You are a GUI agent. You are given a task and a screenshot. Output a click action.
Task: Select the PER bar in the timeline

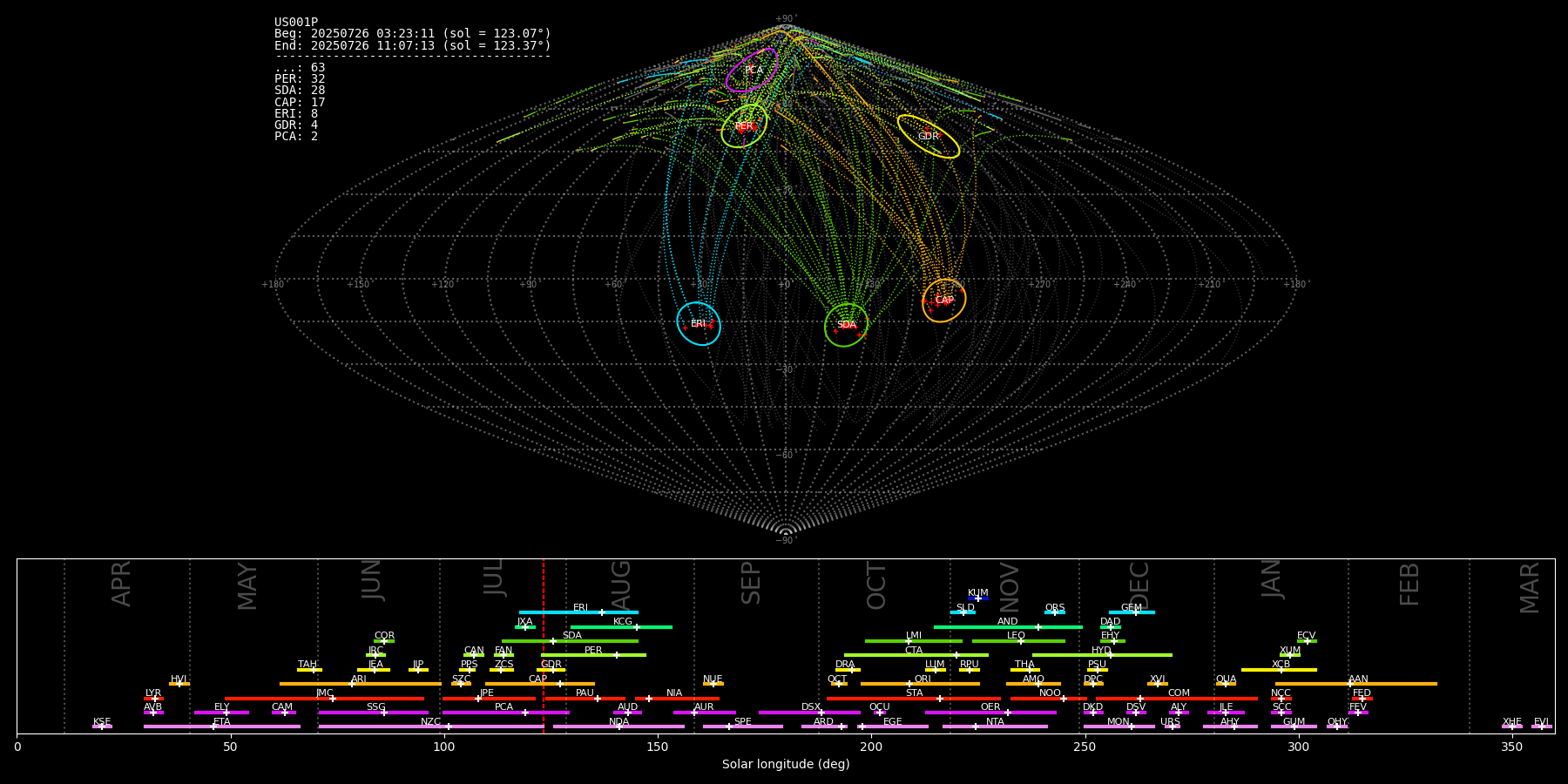[593, 655]
